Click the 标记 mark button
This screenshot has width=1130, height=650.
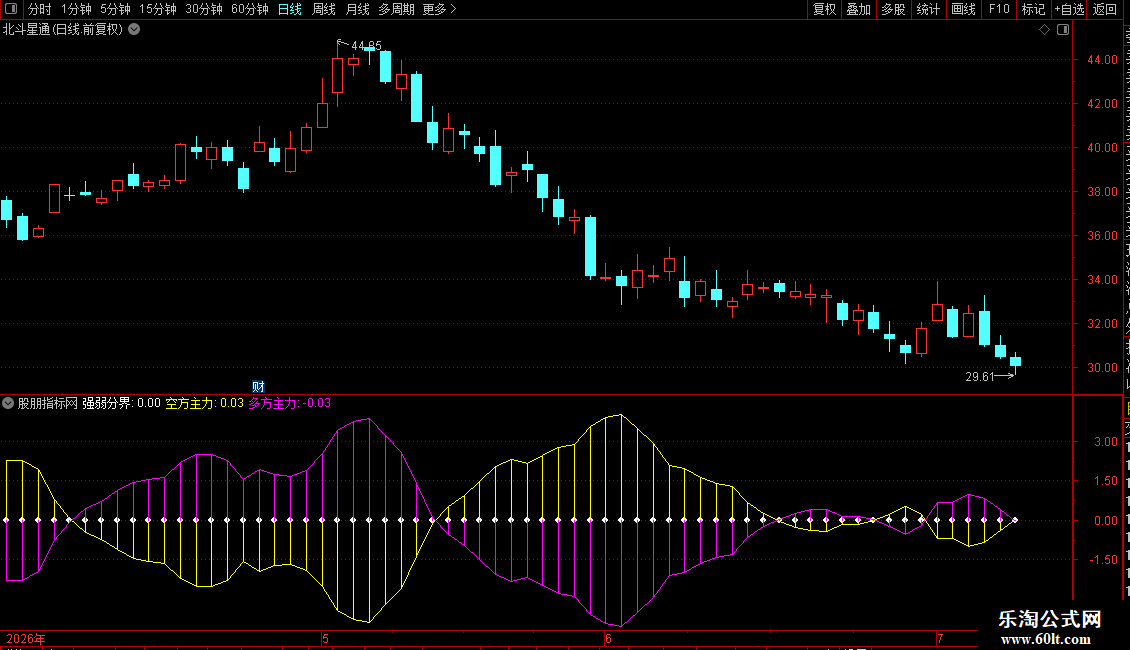[x=1033, y=9]
